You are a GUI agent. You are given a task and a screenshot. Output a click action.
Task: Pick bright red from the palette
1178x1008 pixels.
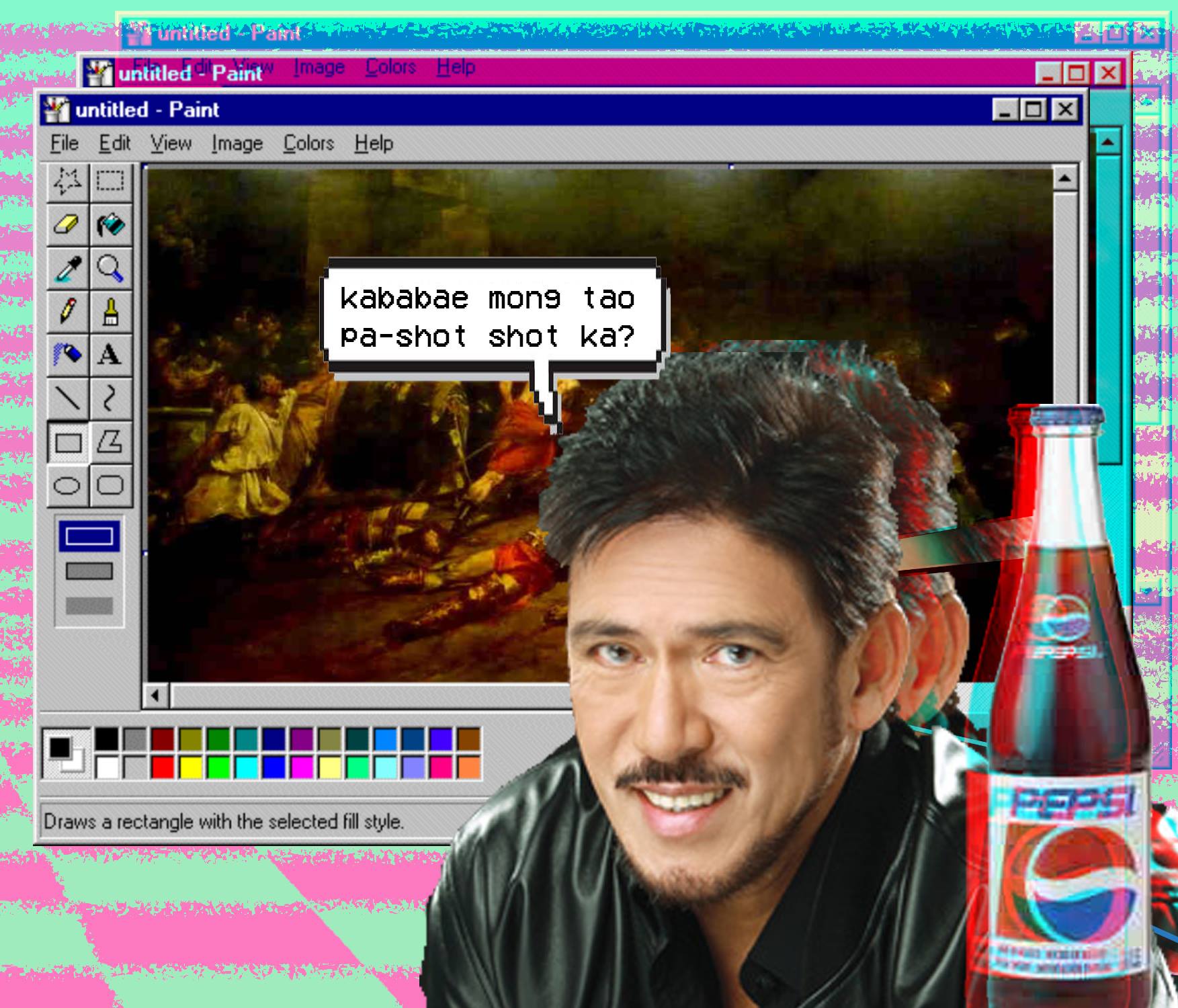coord(162,767)
